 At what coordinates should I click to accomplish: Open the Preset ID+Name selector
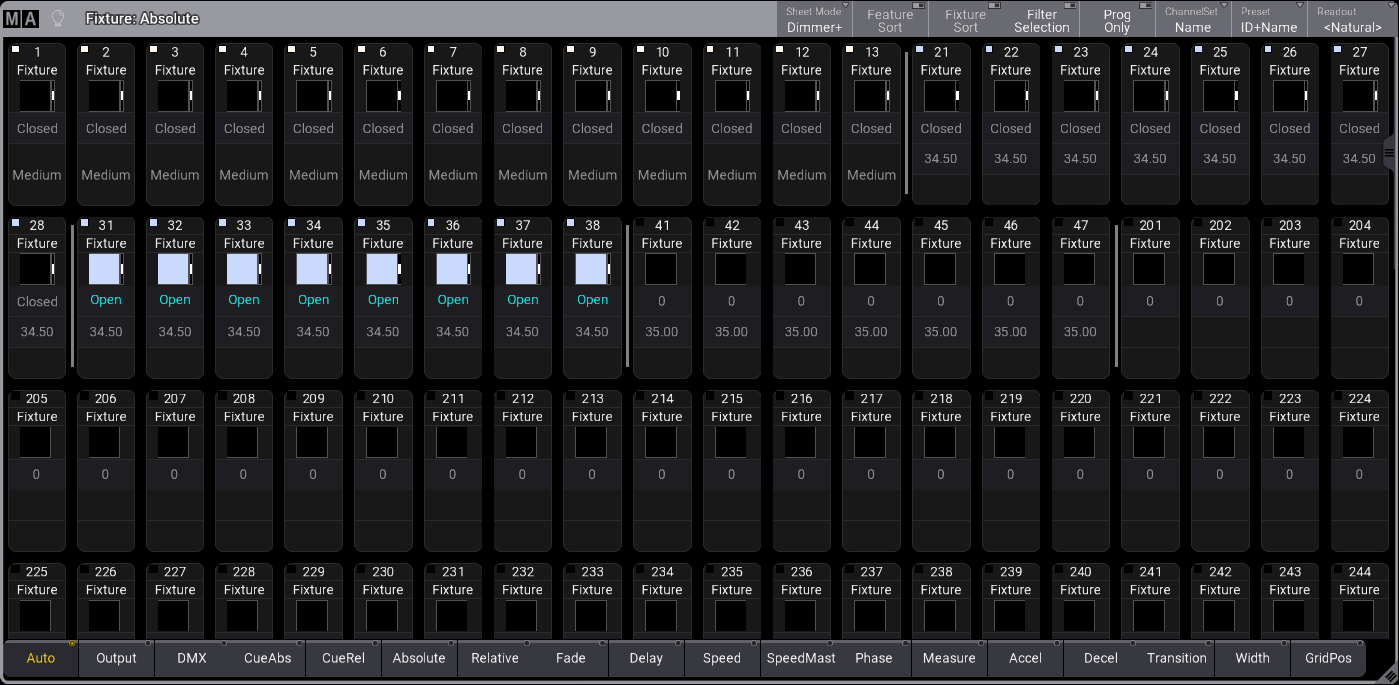point(1269,20)
